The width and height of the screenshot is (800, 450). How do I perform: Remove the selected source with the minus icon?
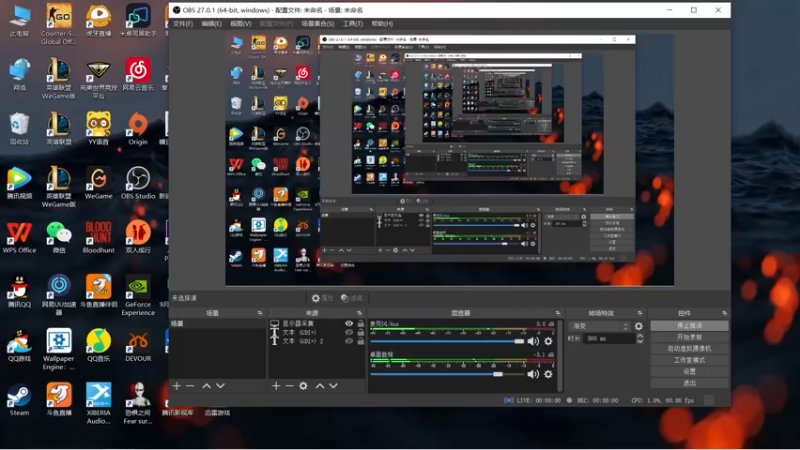pos(289,386)
